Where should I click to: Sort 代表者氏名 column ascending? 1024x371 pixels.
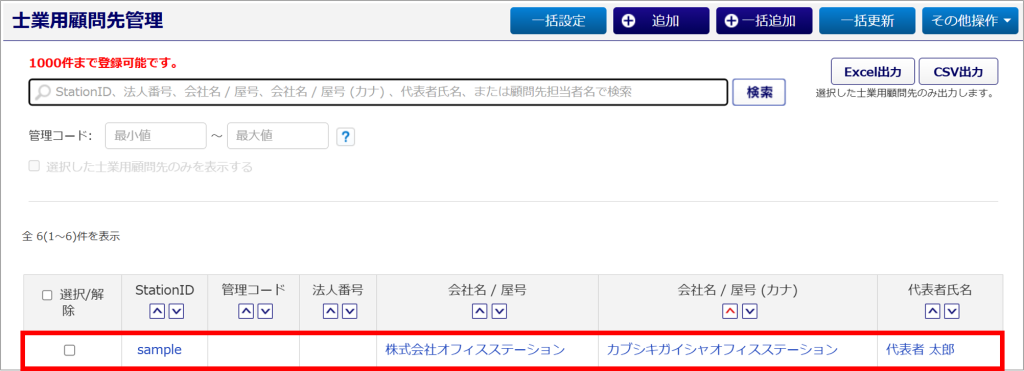933,312
